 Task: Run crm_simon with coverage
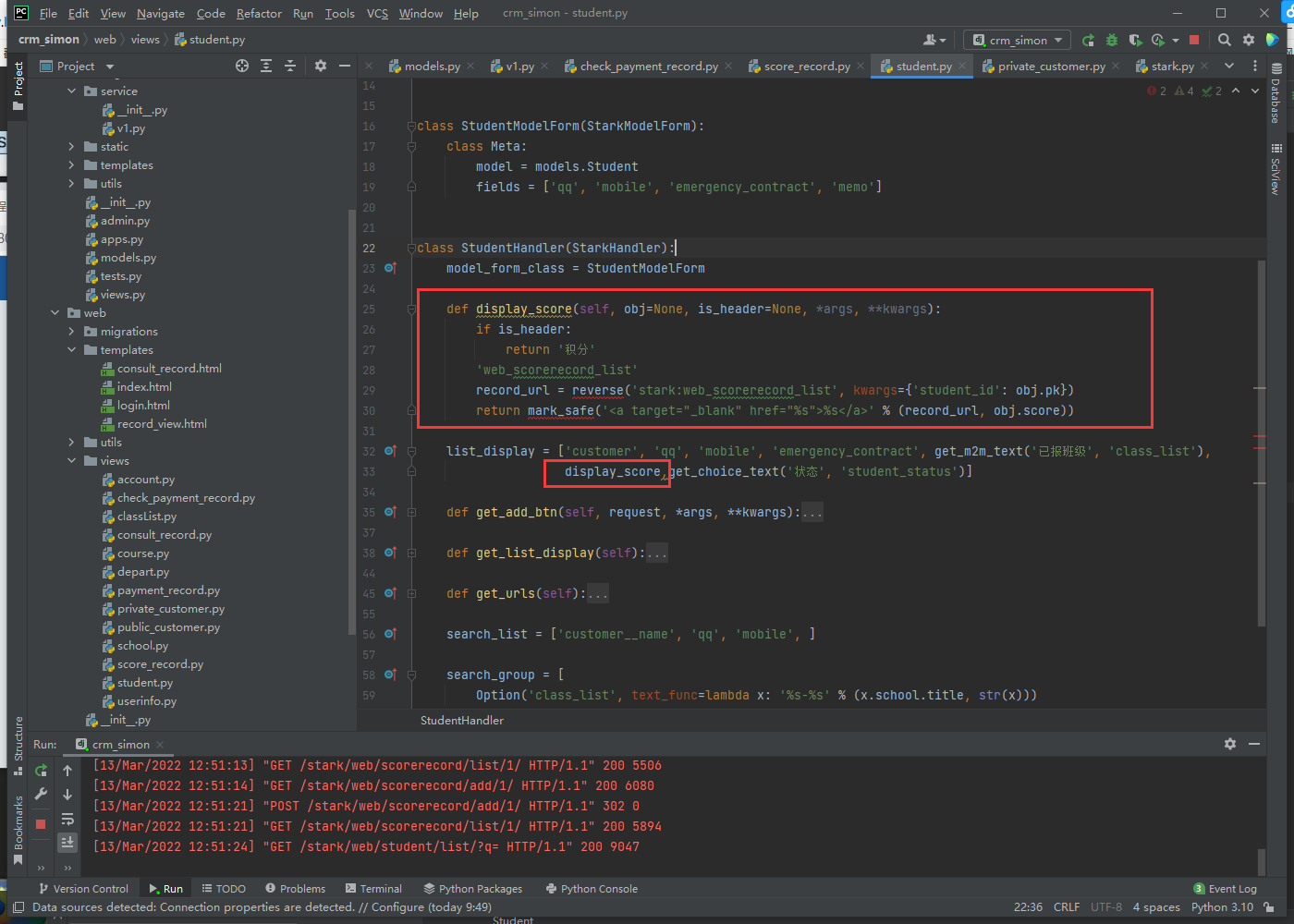[1135, 40]
